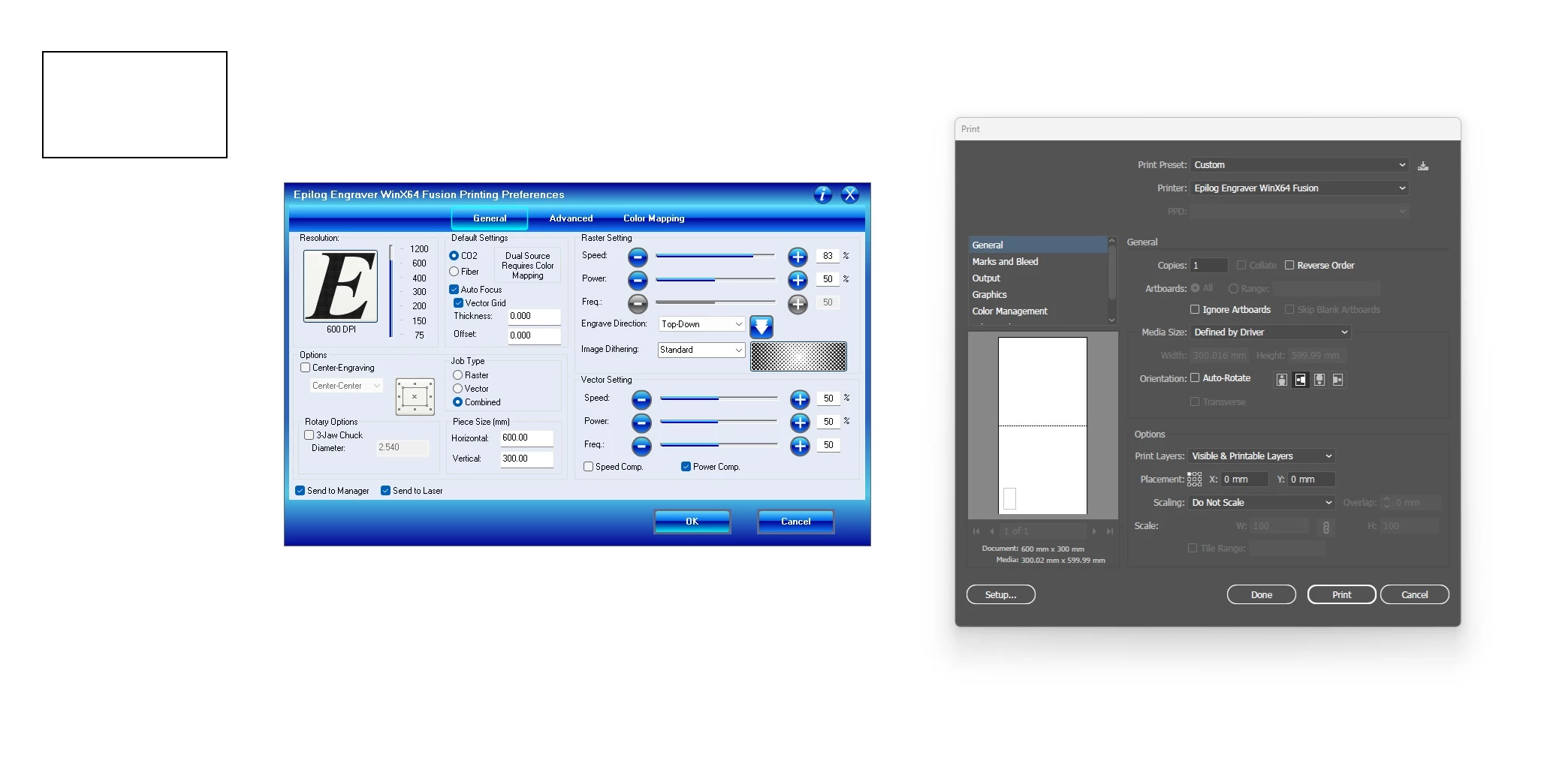Decrease Vector Speed with minus button
Image resolution: width=1568 pixels, height=782 pixels.
coord(641,399)
